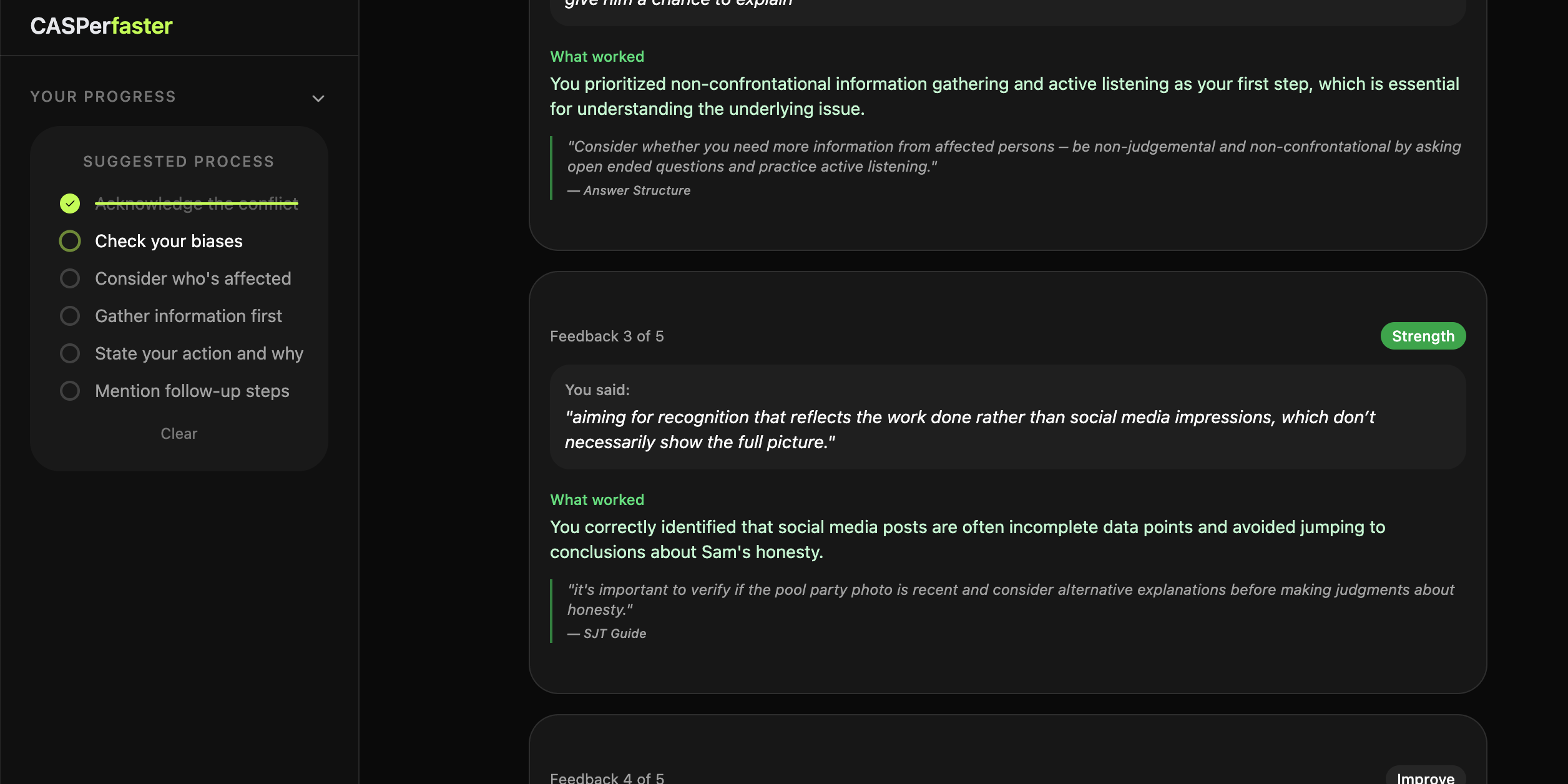Click the Your Progress heading

click(103, 97)
